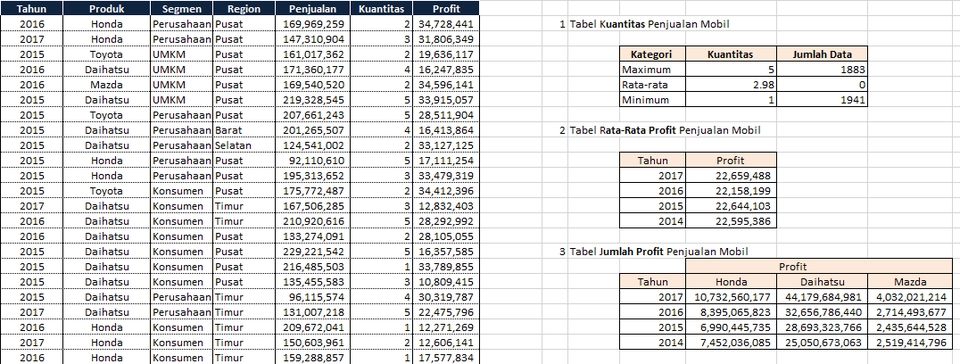Image resolution: width=960 pixels, height=364 pixels.
Task: Click sales cell 159,288,857
Action: pyautogui.click(x=313, y=358)
